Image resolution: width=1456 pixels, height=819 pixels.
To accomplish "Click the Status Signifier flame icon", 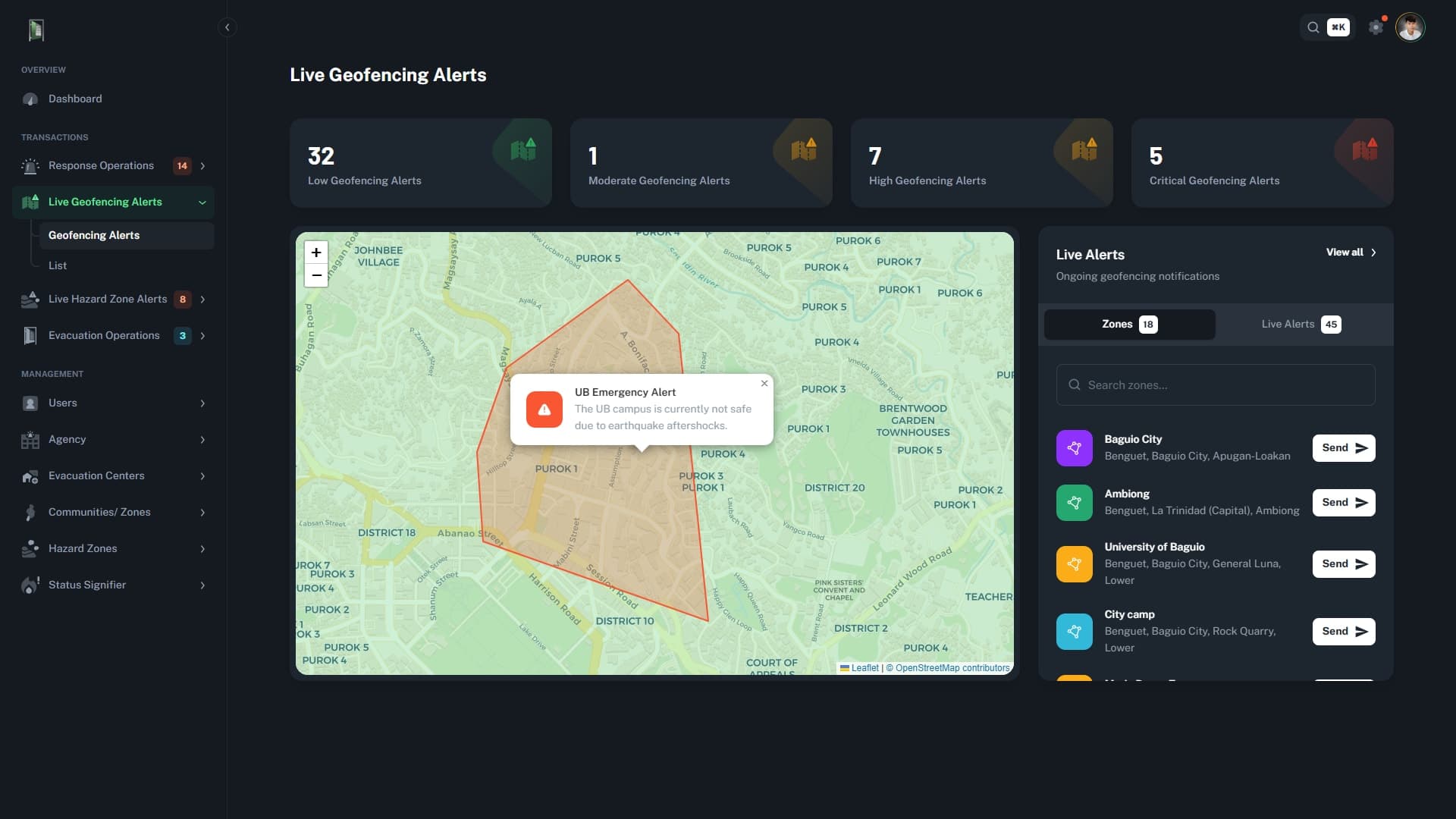I will click(x=30, y=585).
